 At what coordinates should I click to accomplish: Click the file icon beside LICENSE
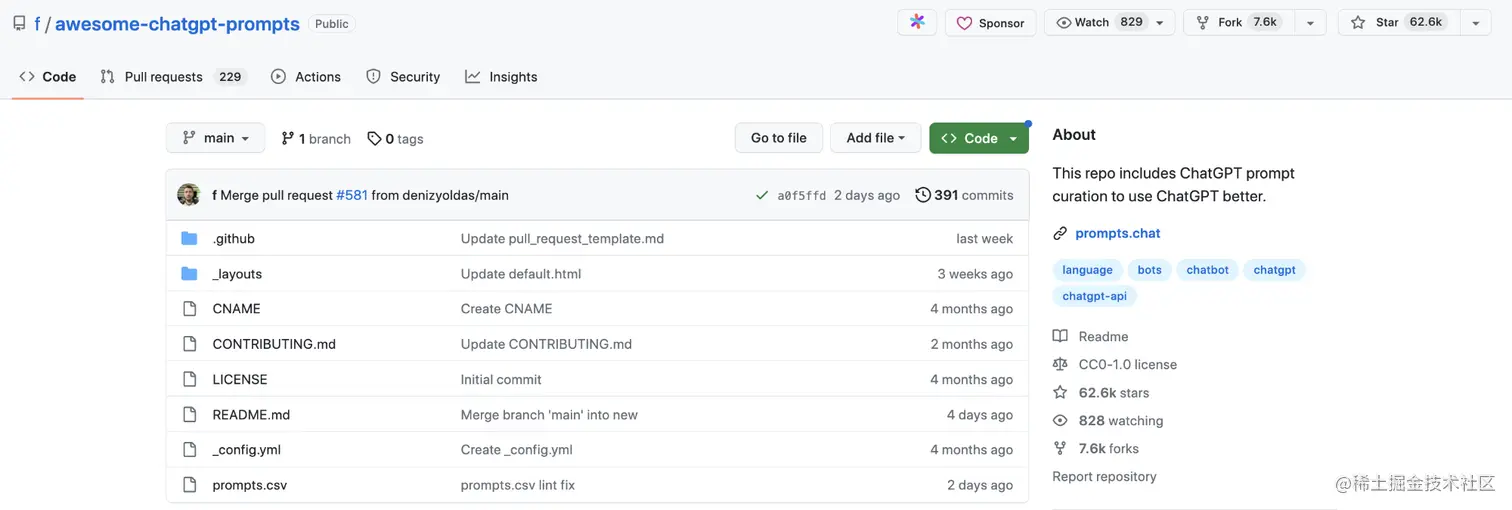pos(190,379)
